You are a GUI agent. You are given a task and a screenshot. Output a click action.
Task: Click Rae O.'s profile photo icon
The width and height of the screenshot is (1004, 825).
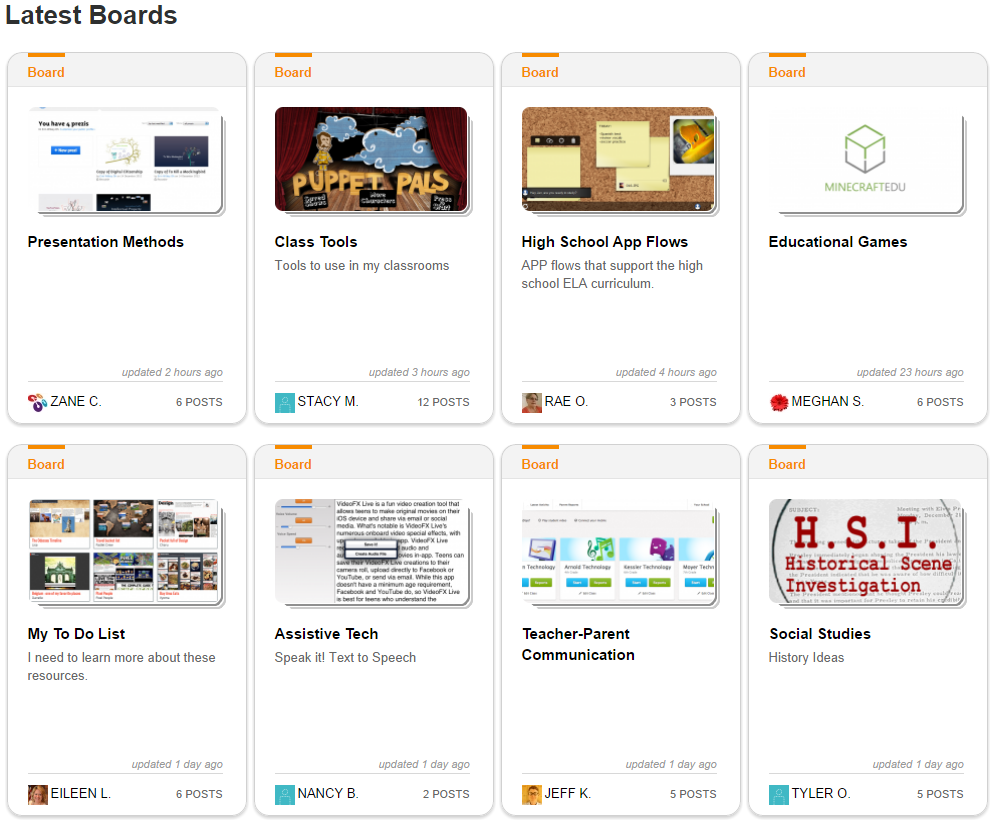531,402
